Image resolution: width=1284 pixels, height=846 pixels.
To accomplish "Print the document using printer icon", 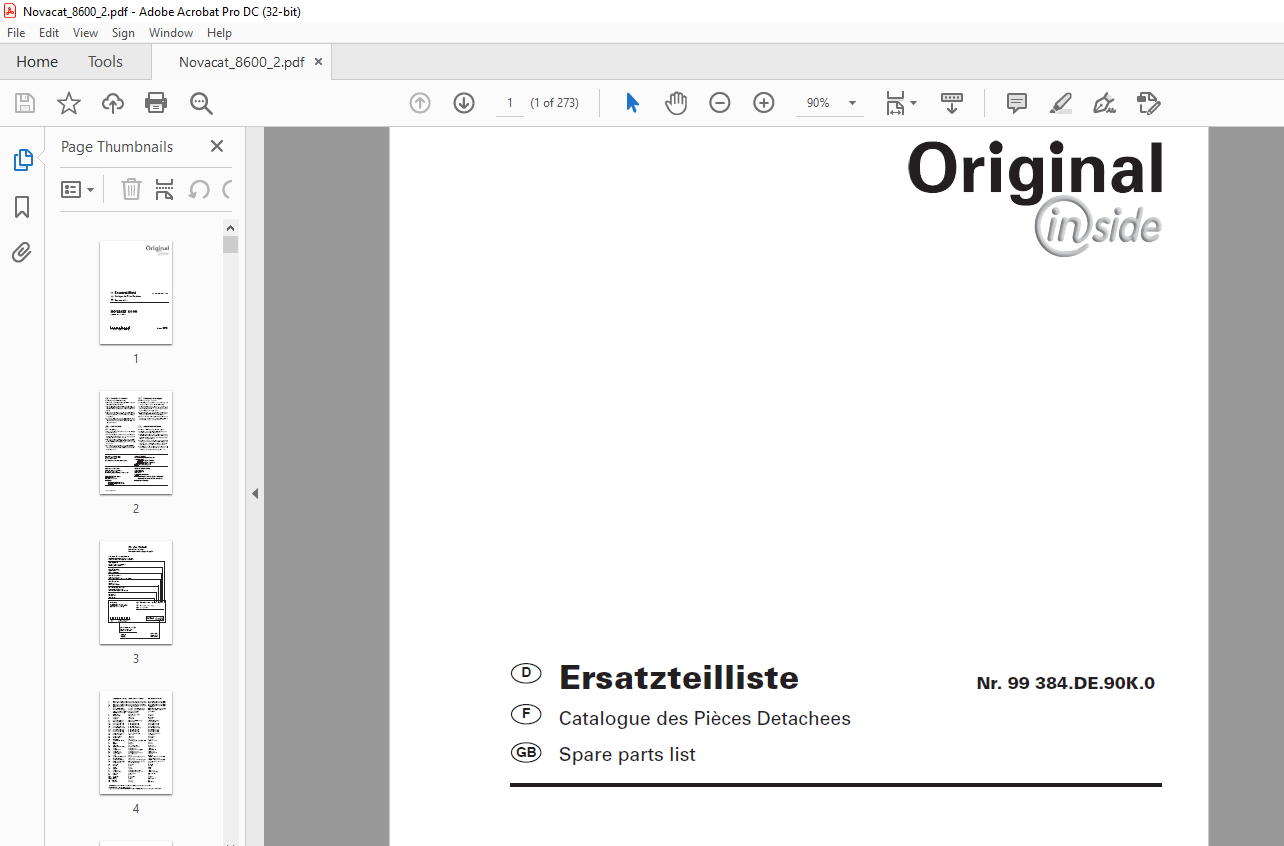I will point(156,103).
